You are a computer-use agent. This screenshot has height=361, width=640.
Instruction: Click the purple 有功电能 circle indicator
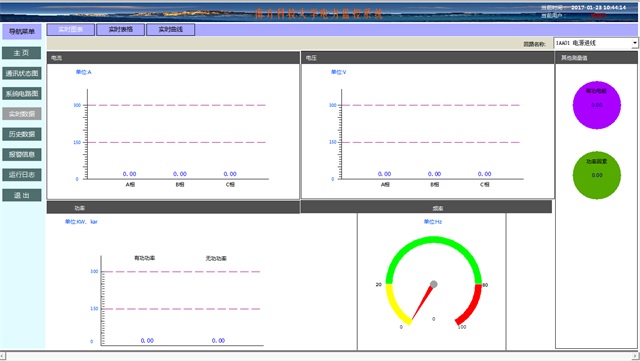(596, 105)
